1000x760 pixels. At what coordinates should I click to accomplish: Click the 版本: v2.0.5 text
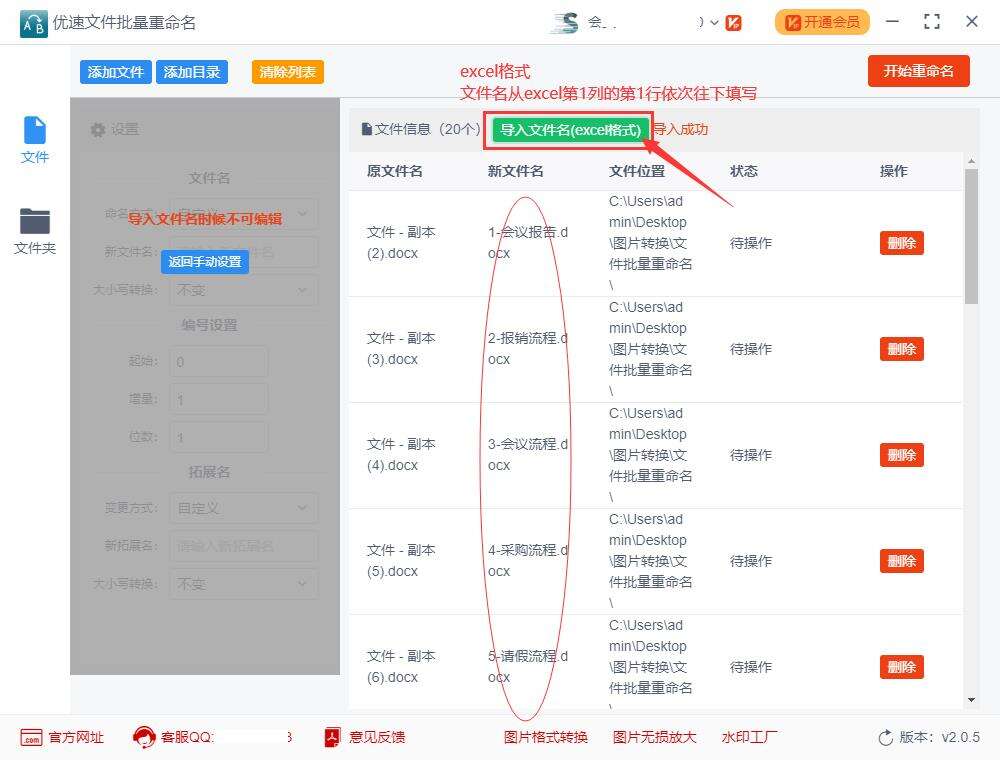pos(939,737)
